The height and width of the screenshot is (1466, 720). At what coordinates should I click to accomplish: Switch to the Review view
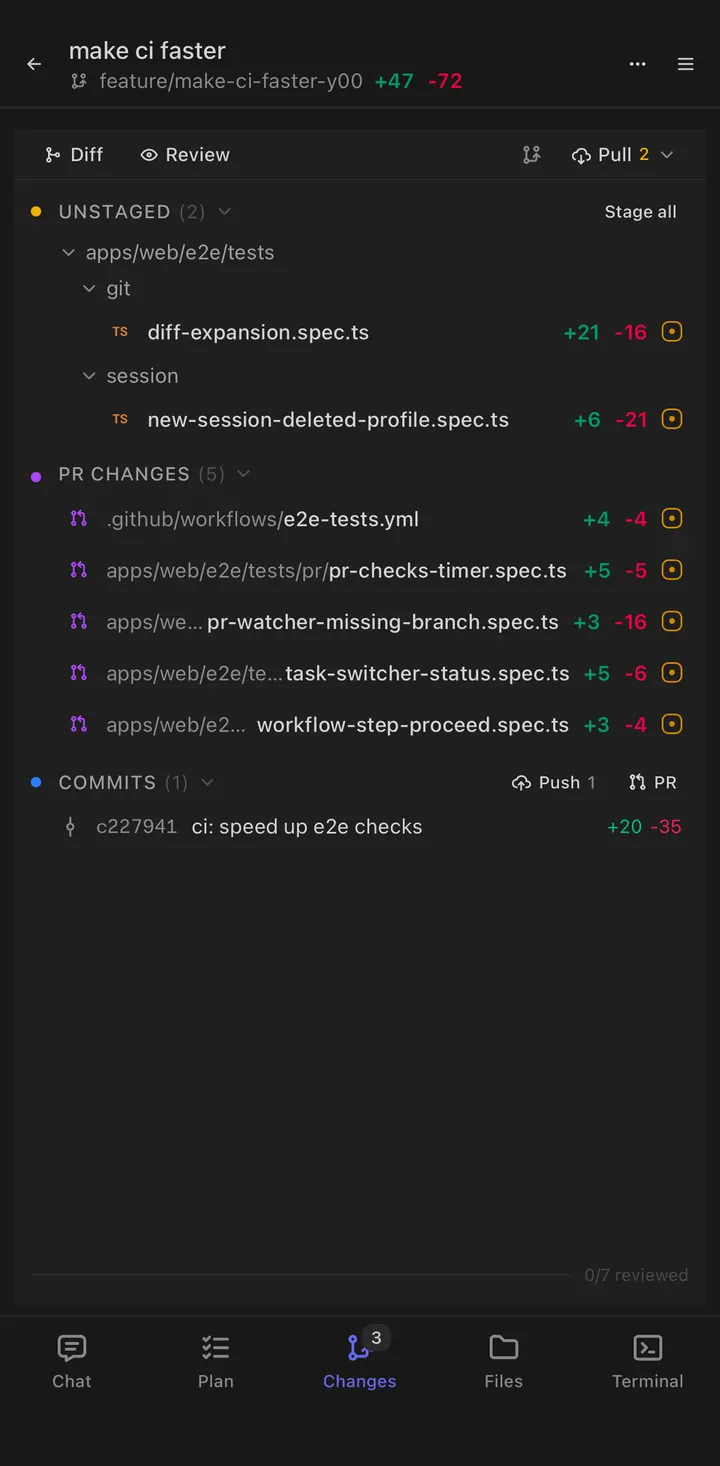(185, 155)
